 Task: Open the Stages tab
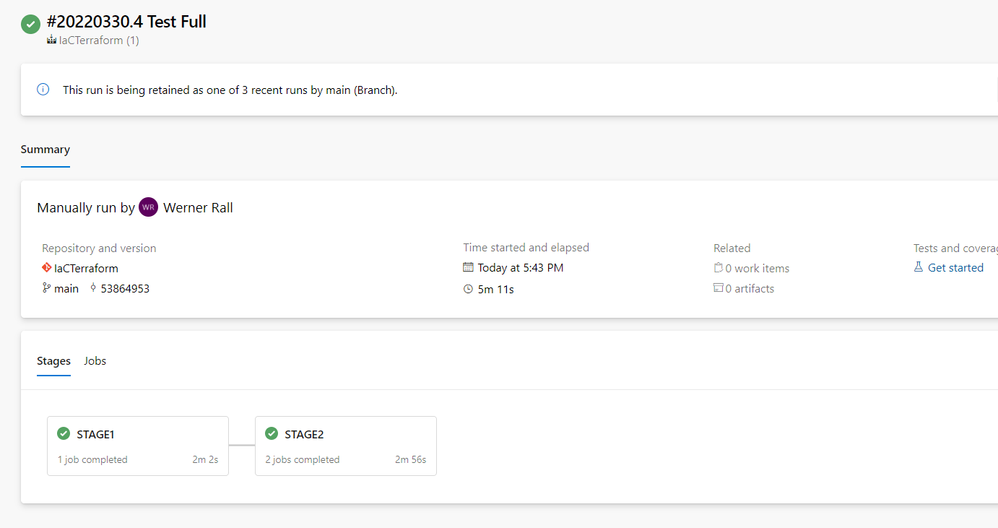[x=54, y=361]
